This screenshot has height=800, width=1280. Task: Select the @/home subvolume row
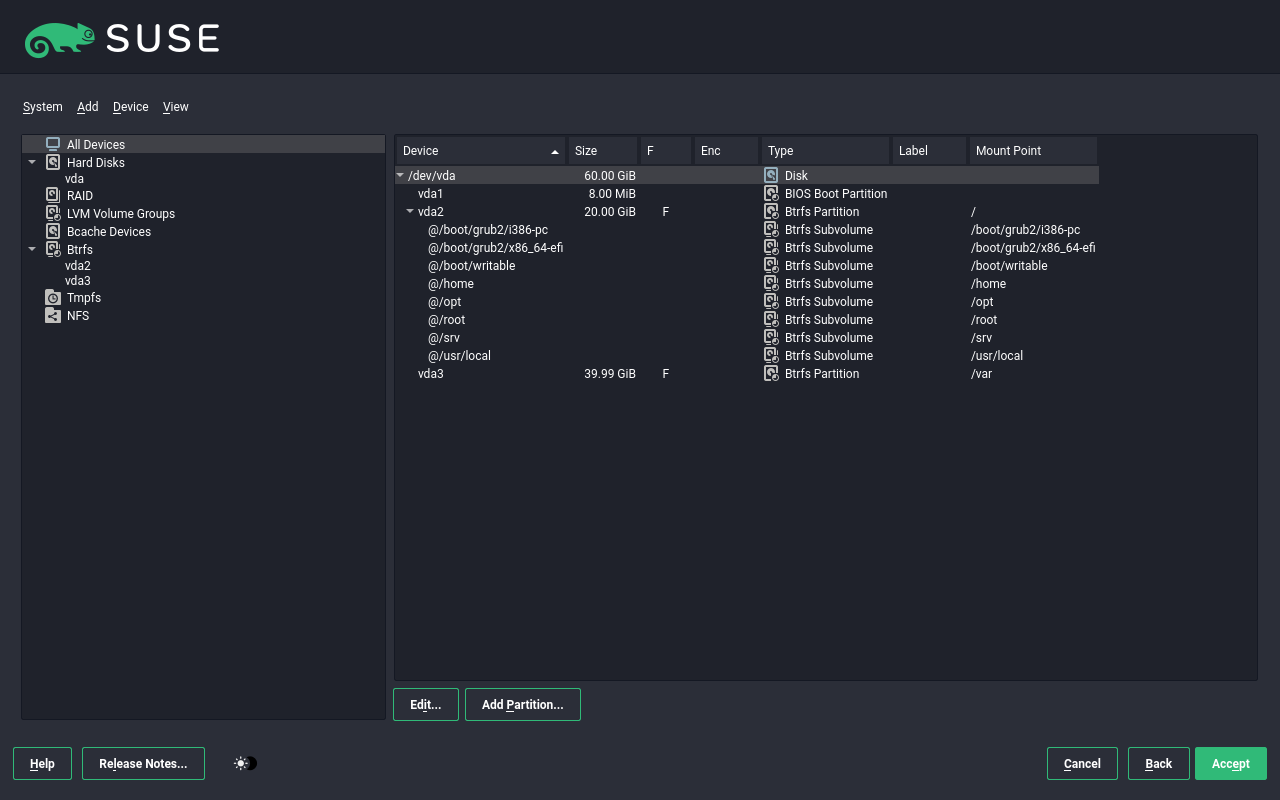pos(451,283)
